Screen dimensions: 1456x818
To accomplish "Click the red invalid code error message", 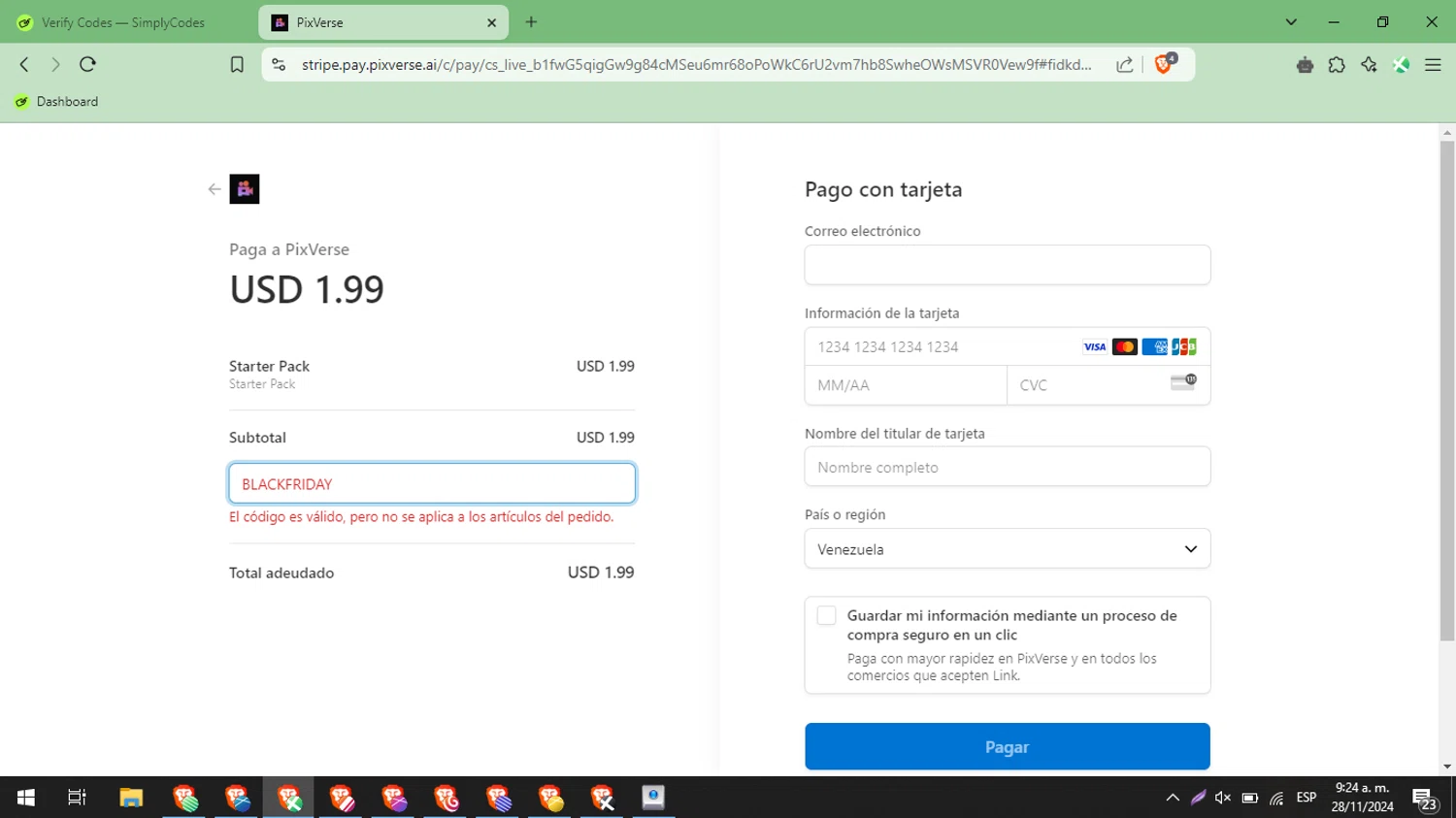I will pyautogui.click(x=421, y=516).
